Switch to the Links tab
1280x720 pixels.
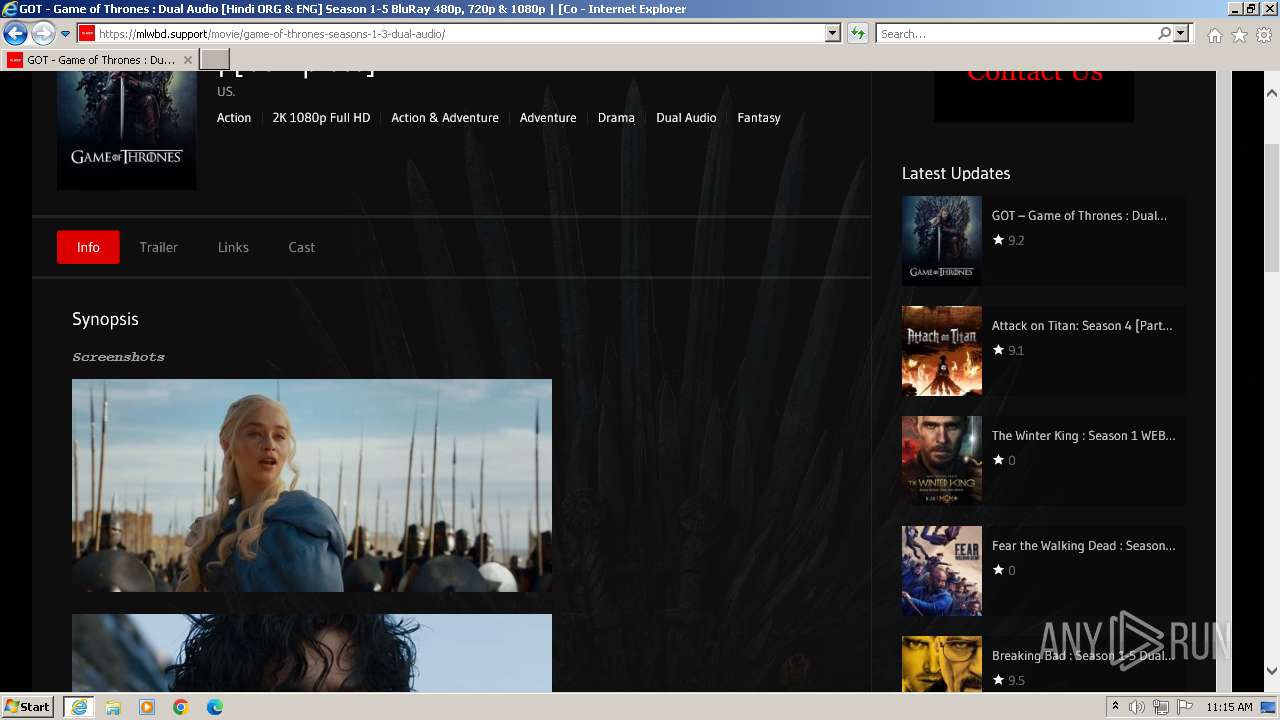pyautogui.click(x=233, y=247)
